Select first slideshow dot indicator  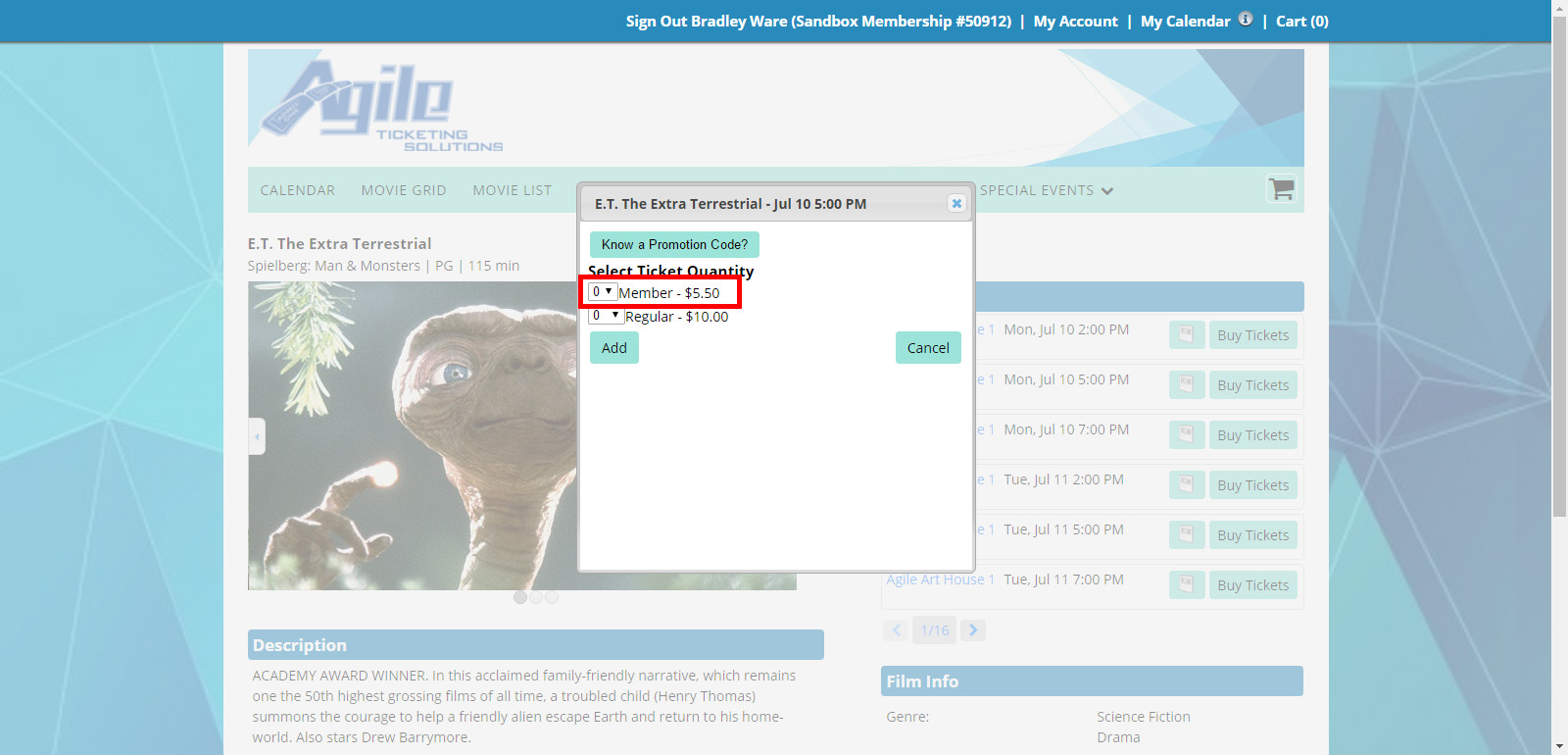click(520, 597)
